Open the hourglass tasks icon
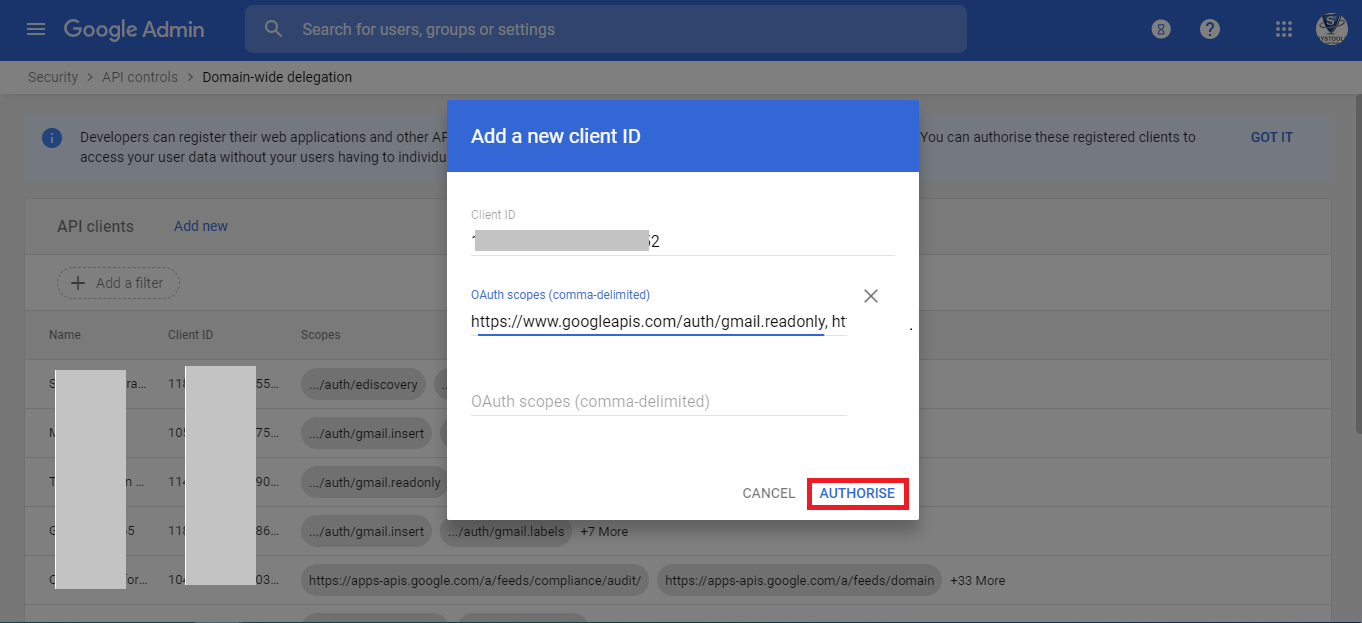Viewport: 1362px width, 623px height. tap(1161, 29)
